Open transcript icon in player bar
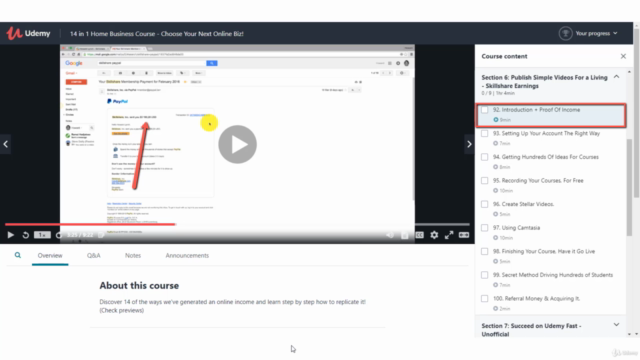The width and height of the screenshot is (640, 360). tap(404, 235)
